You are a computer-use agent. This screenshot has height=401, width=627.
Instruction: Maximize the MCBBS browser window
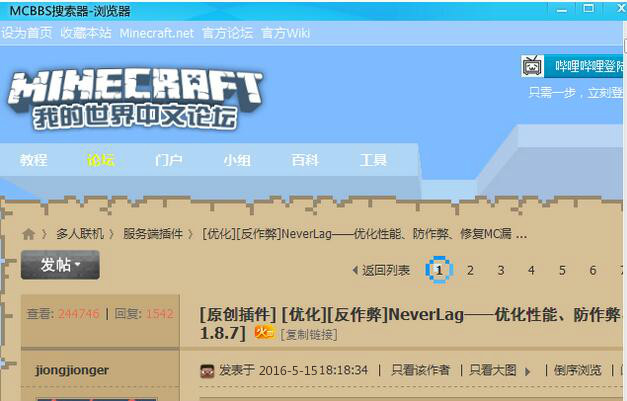tap(589, 9)
